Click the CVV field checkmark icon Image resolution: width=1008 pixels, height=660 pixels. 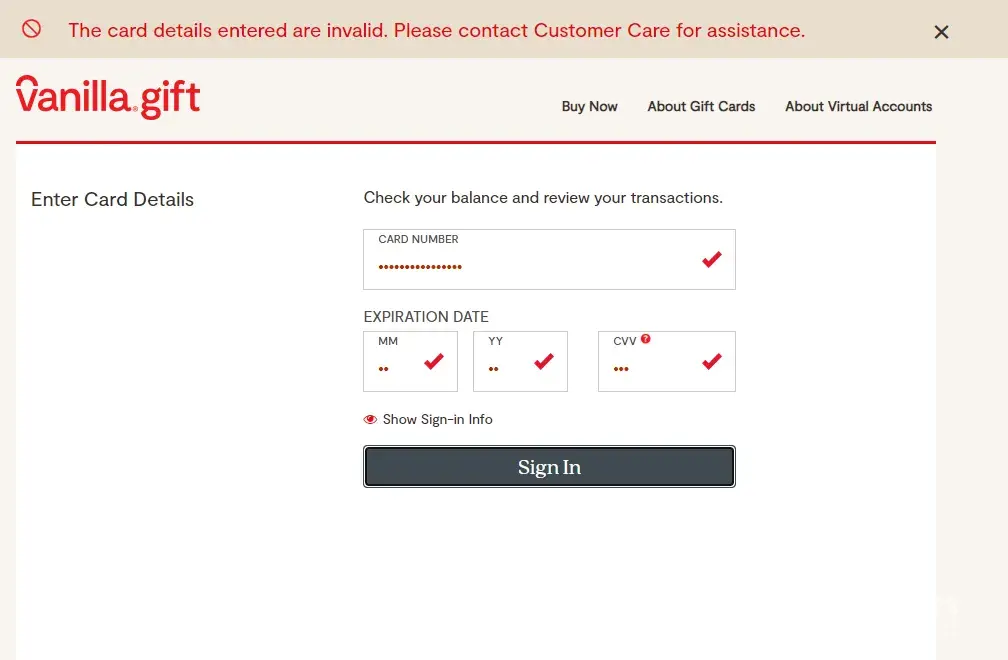[712, 361]
